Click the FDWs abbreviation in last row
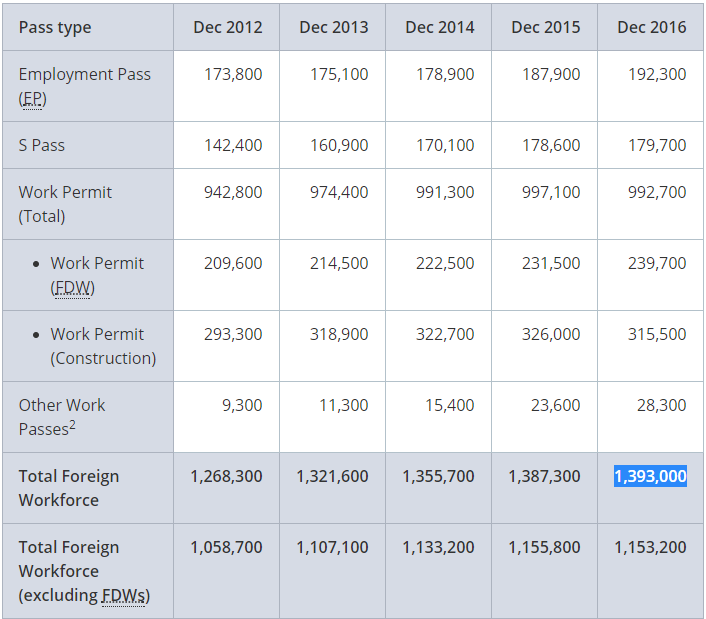706x619 pixels. (x=123, y=595)
